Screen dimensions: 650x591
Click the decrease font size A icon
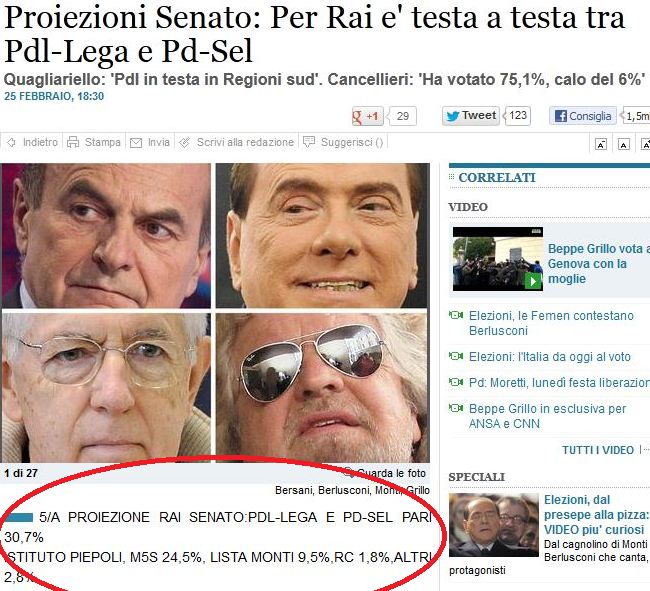pos(601,144)
